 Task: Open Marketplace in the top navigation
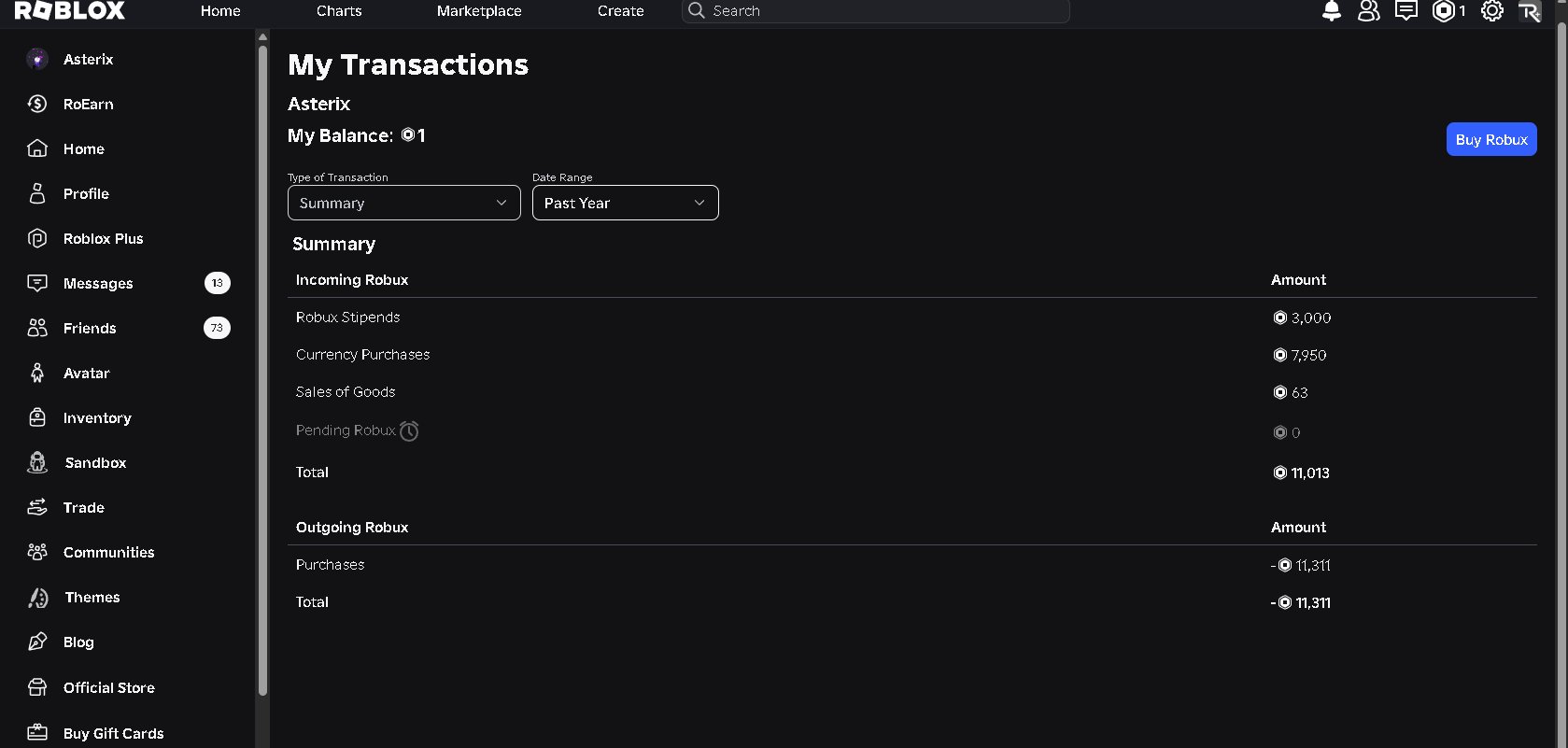tap(479, 10)
